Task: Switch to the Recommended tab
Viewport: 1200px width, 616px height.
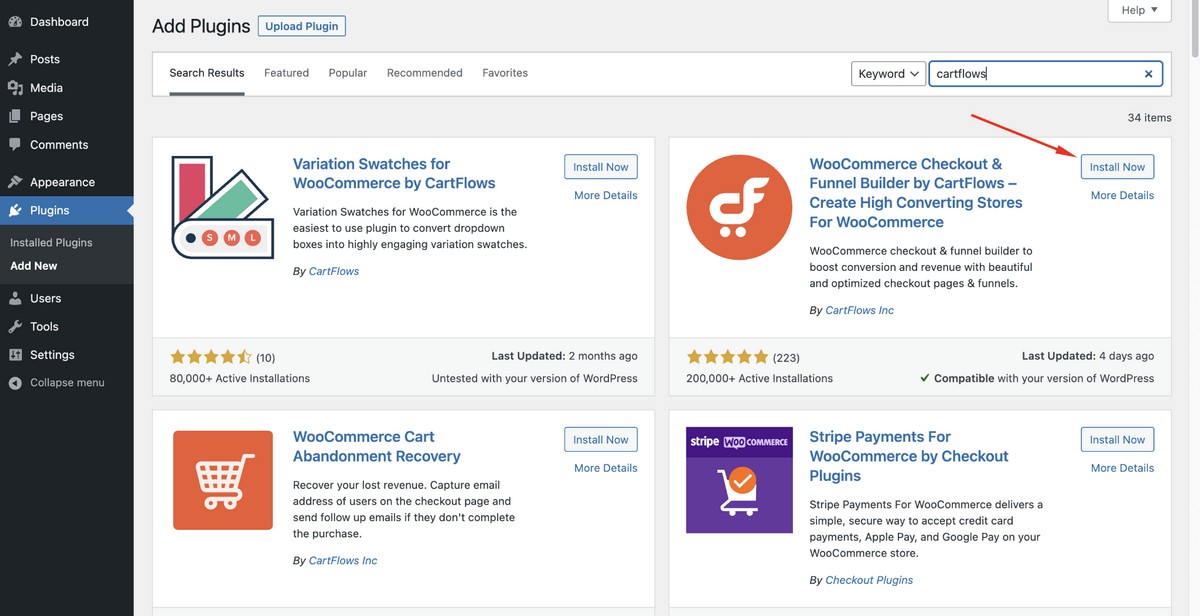Action: [x=425, y=73]
